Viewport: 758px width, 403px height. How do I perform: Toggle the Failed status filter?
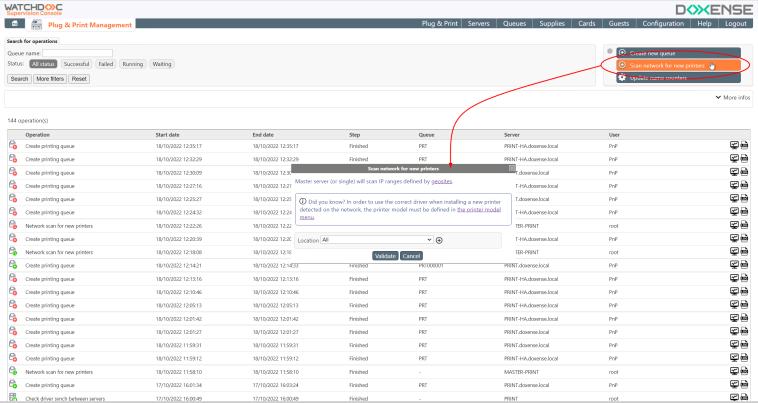click(106, 64)
